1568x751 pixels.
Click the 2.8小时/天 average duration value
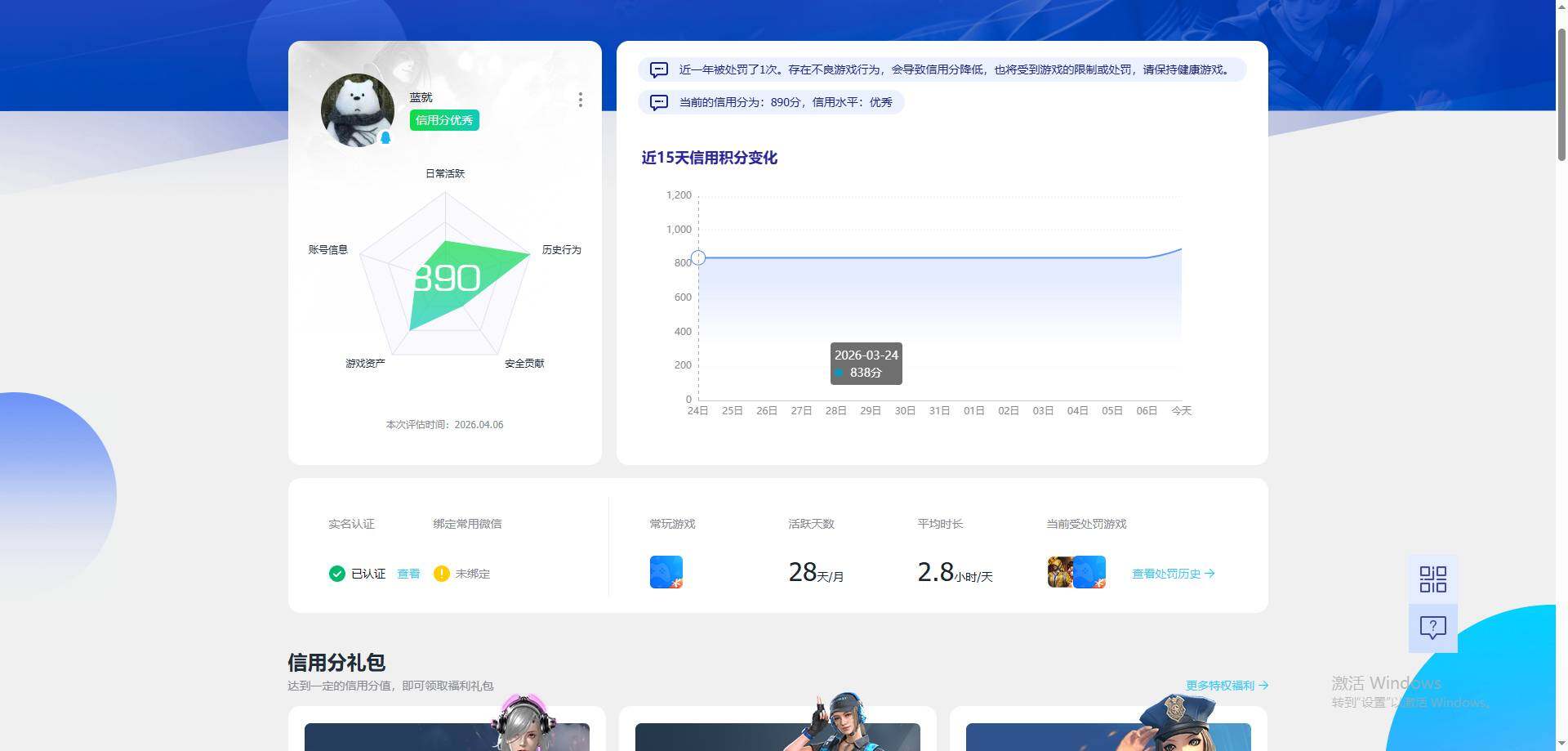955,572
